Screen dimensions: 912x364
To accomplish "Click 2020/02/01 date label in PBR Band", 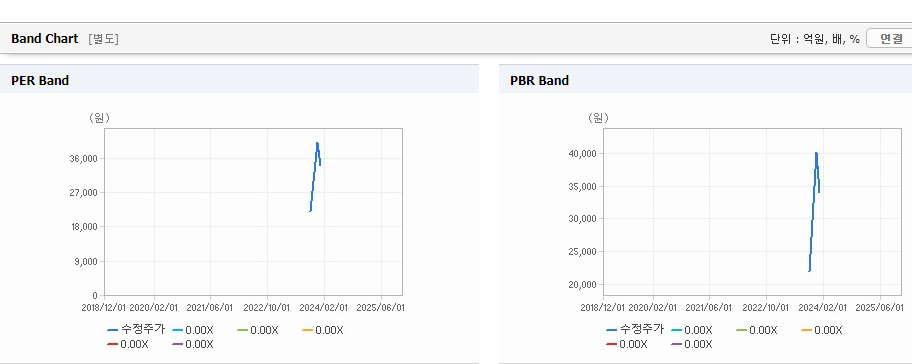I will [x=653, y=307].
